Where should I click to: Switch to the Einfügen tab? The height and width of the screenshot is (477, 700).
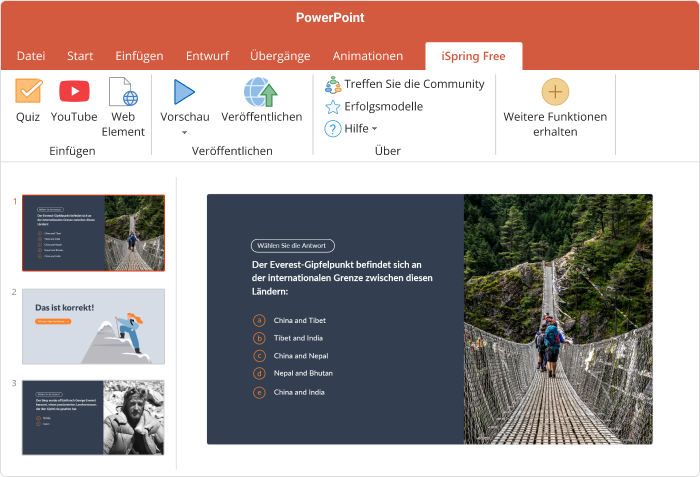[x=139, y=56]
